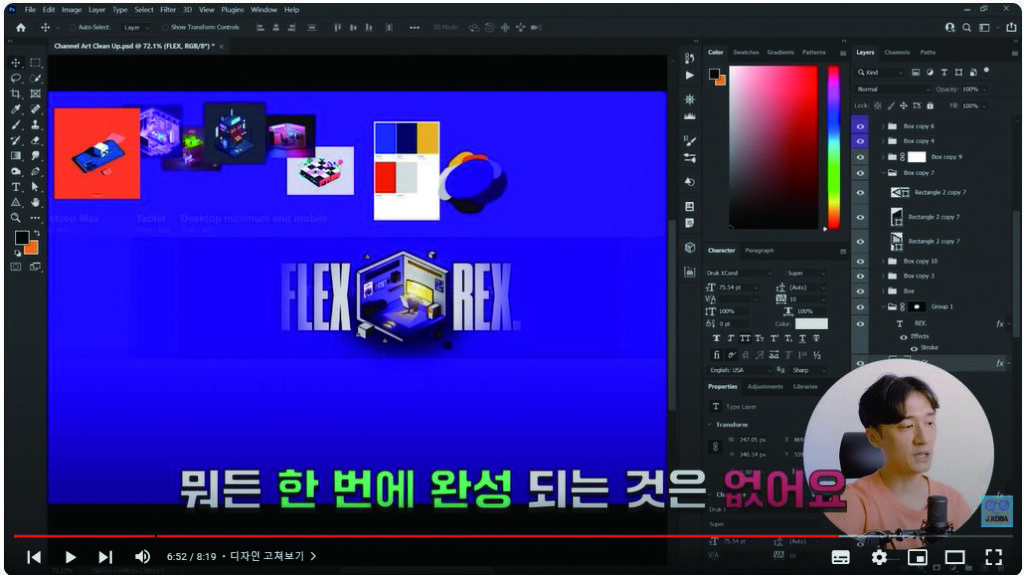Viewport: 1024px width, 575px height.
Task: Open the 3D cube panel icon
Action: 690,248
